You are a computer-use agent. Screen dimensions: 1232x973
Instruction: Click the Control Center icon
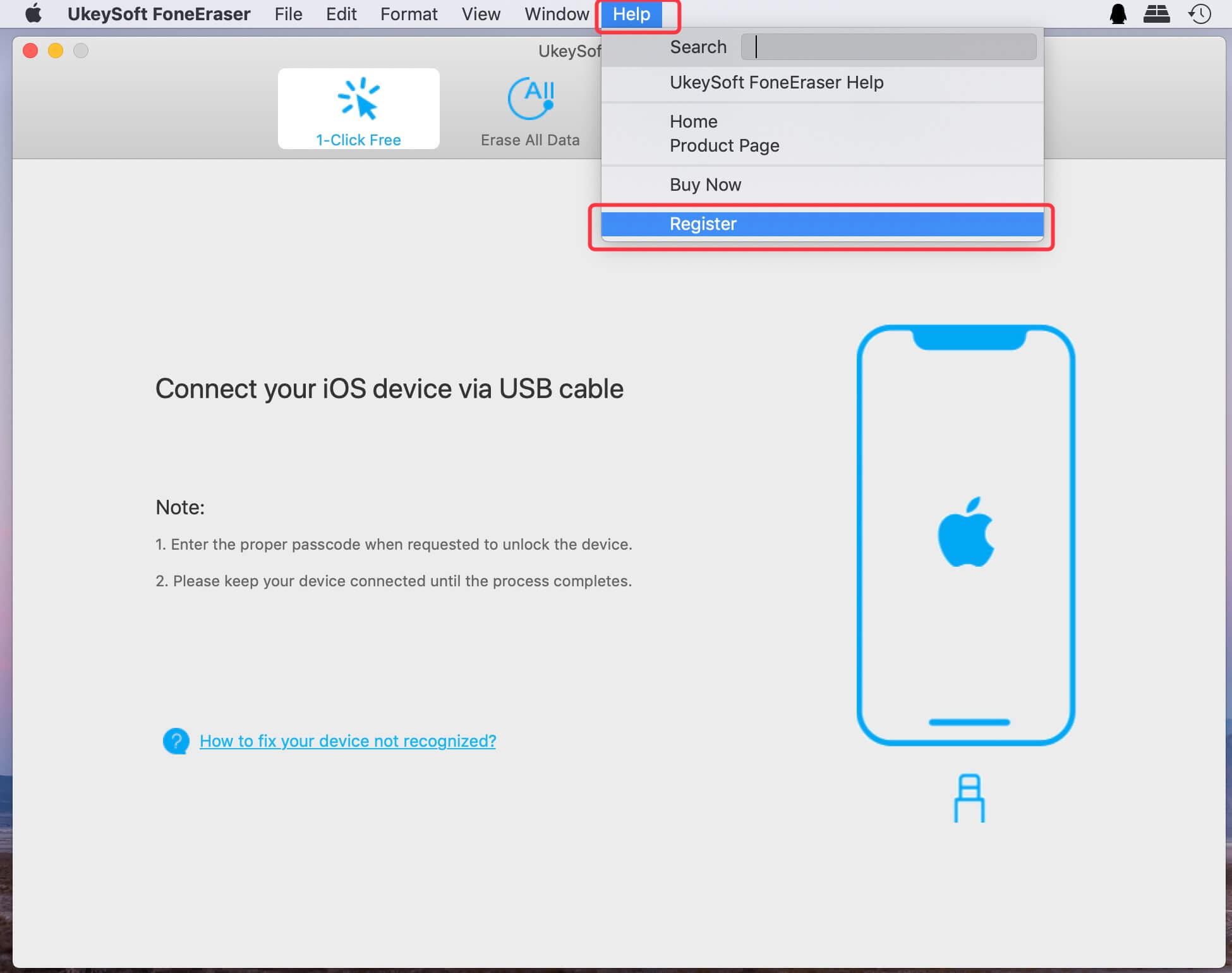click(x=1159, y=13)
